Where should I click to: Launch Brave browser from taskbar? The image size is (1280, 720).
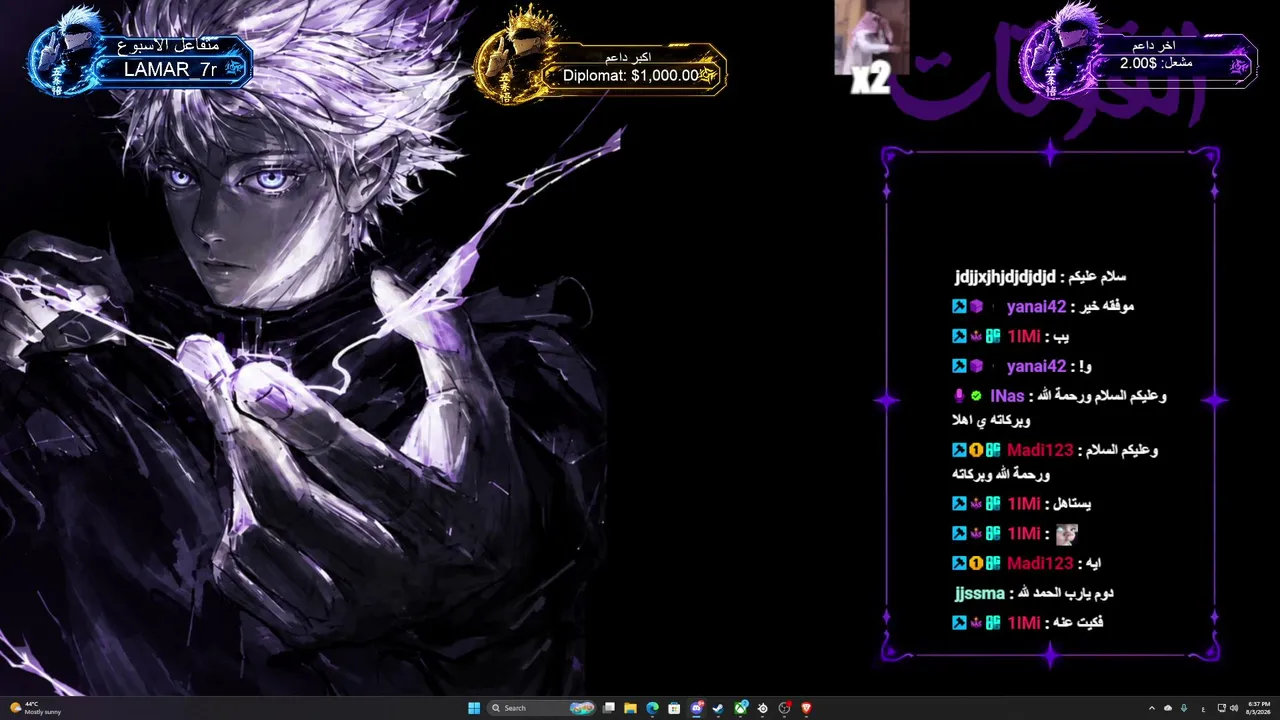(x=806, y=708)
